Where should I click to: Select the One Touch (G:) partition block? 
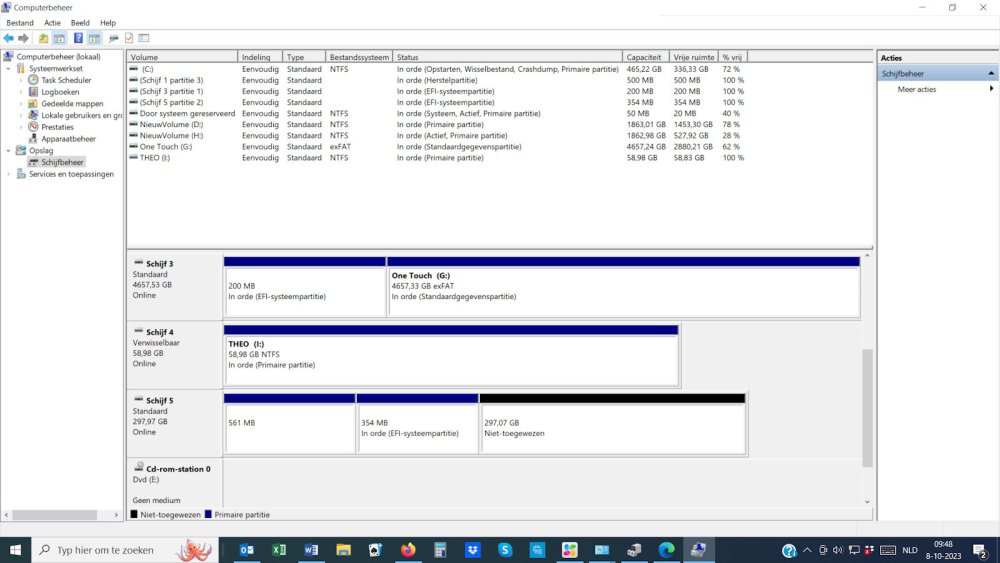[x=624, y=287]
